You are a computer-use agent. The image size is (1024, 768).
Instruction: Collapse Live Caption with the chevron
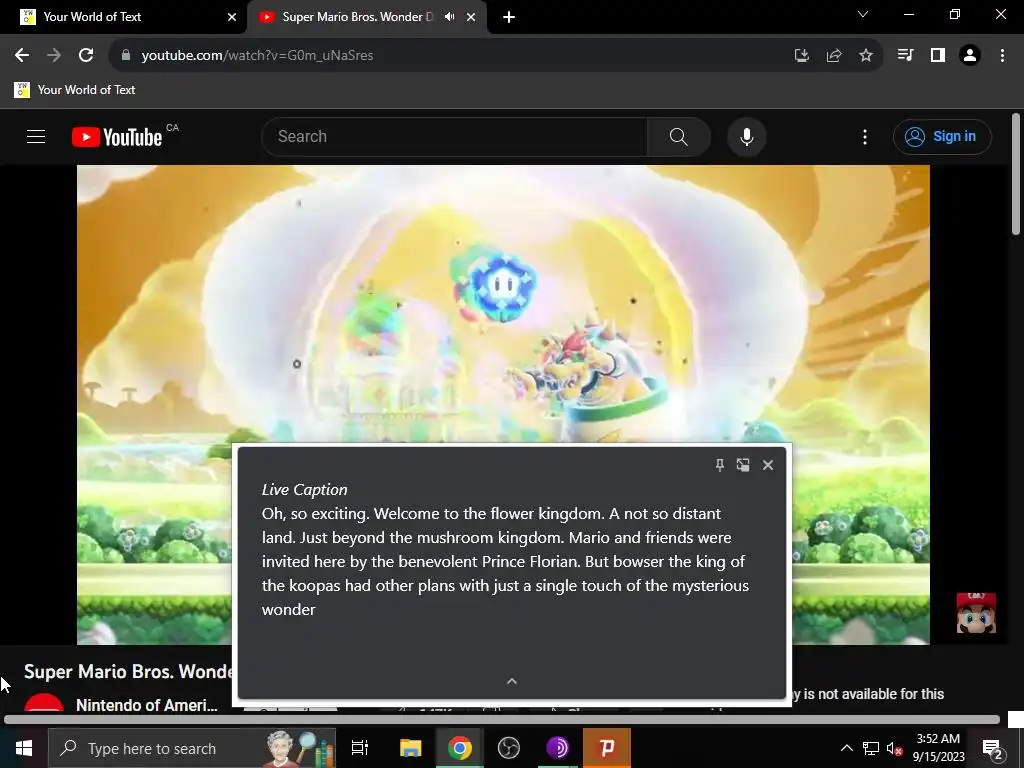tap(512, 681)
